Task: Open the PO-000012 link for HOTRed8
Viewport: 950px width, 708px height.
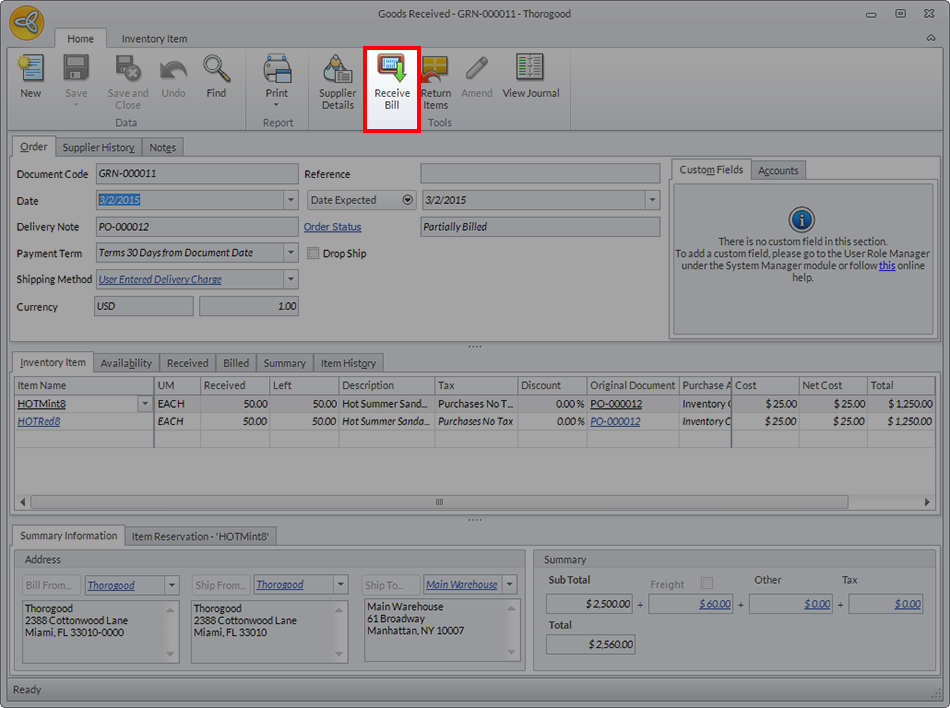Action: [x=615, y=422]
